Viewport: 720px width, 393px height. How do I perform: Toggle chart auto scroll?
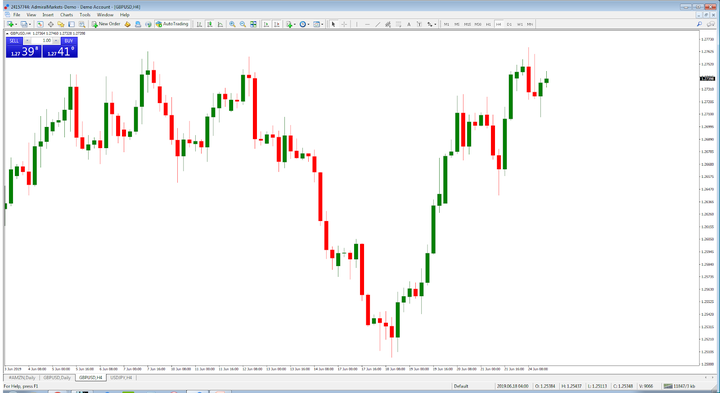pos(266,24)
